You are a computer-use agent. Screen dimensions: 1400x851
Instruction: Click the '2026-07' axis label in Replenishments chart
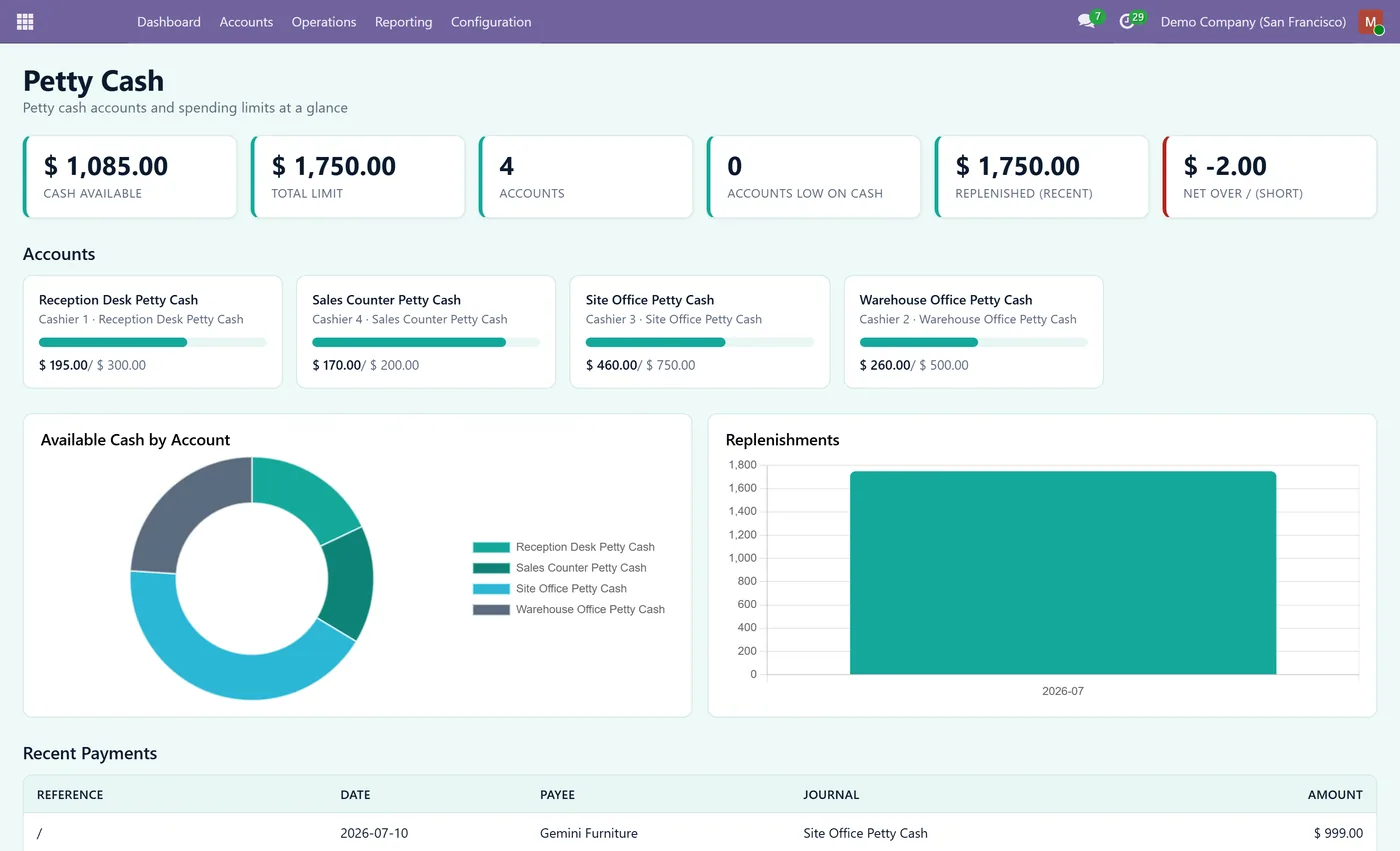(1063, 691)
